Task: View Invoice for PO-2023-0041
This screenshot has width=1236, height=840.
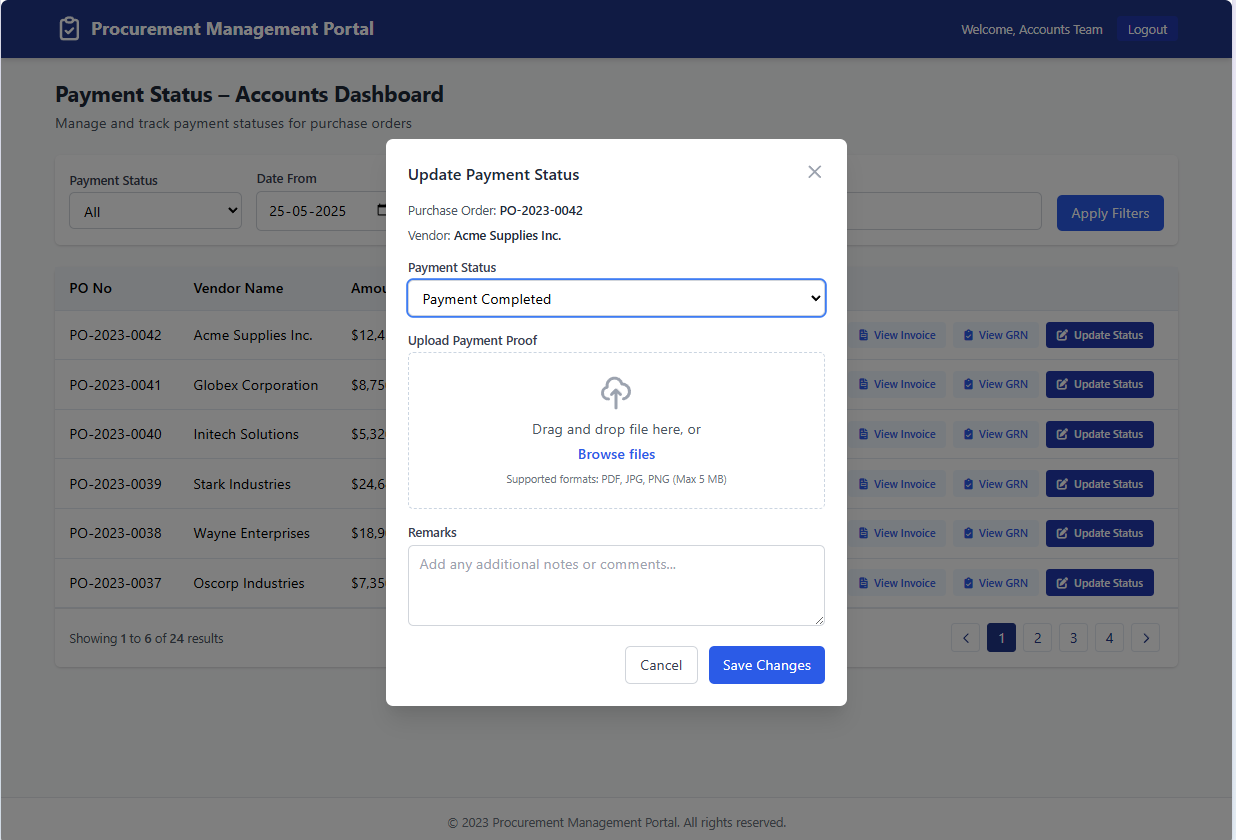Action: (x=897, y=384)
